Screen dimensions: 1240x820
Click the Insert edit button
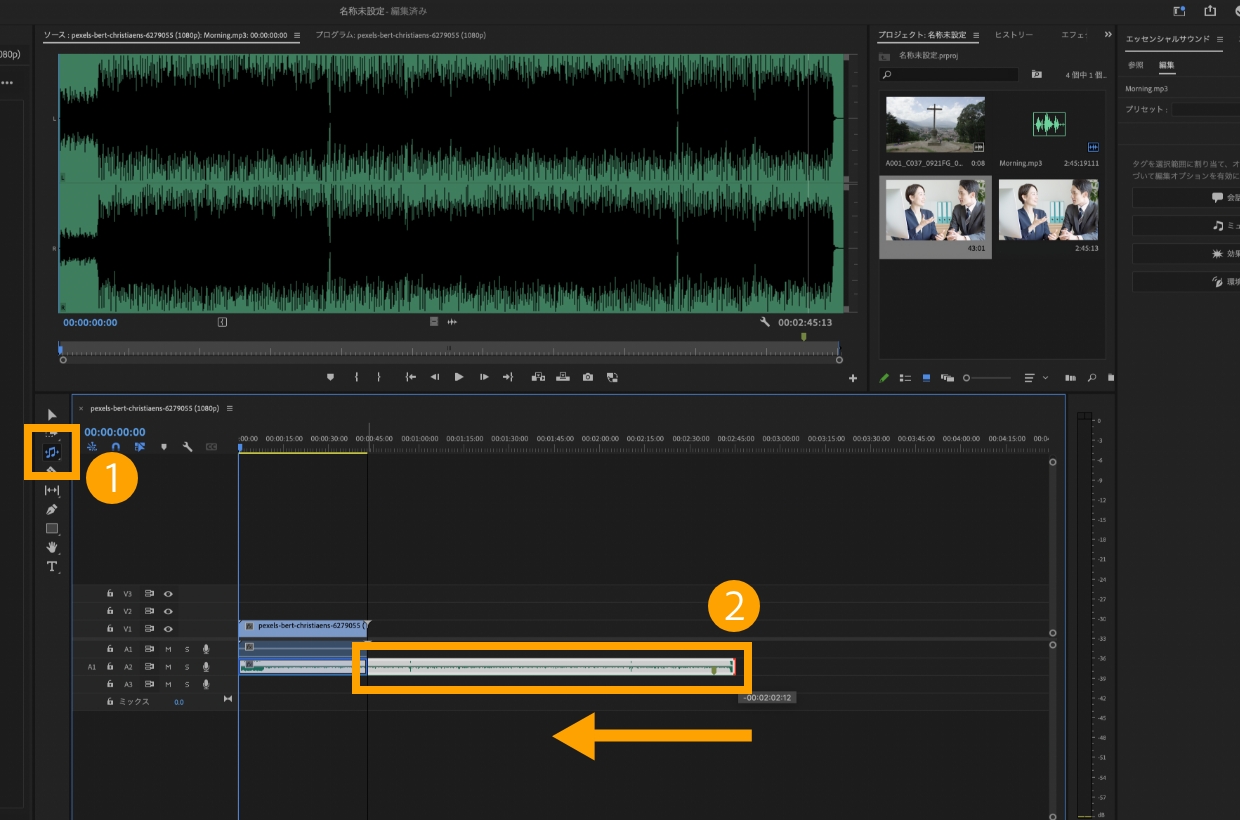(x=538, y=377)
